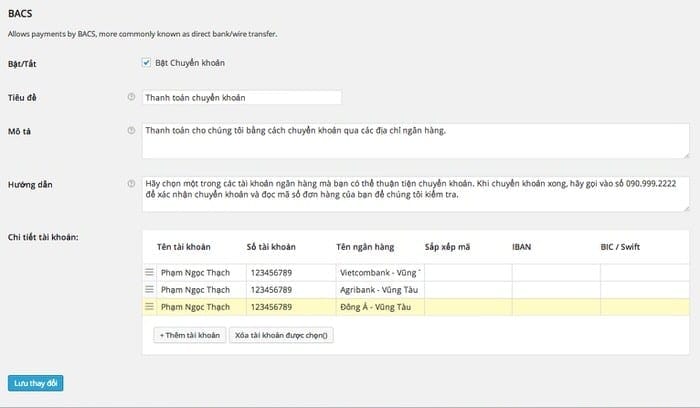
Task: Click the Đông Á - Vũng Tàu bank cell
Action: pyautogui.click(x=380, y=307)
